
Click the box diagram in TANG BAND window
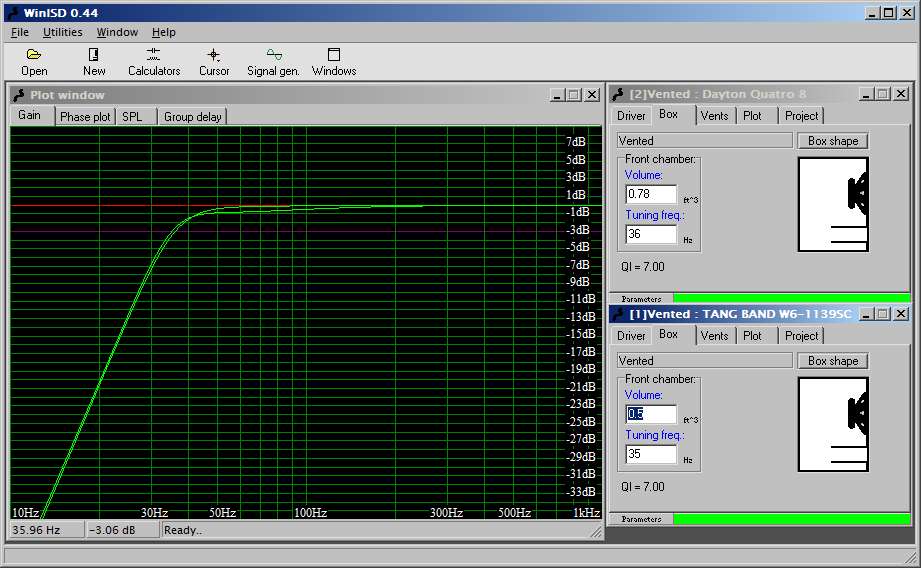[833, 424]
